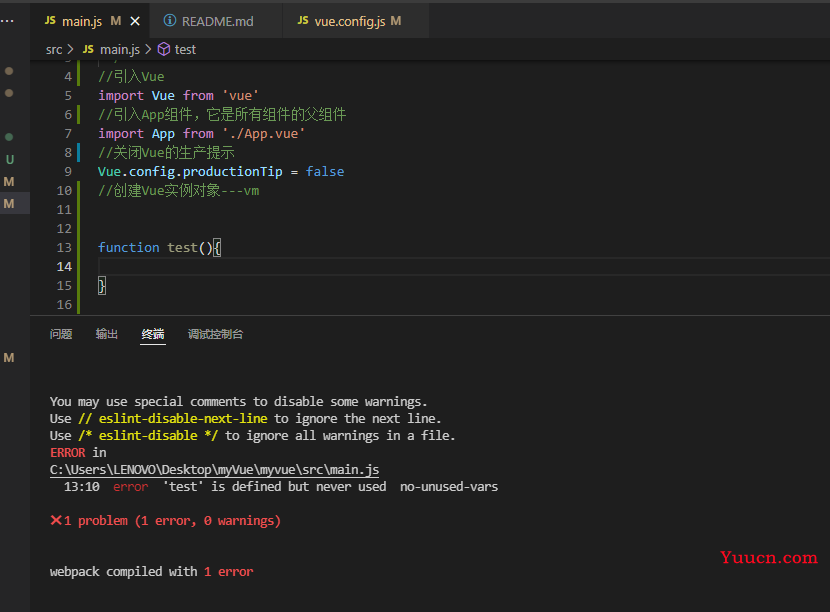Screen dimensions: 830x612
Task: Click the Vue.config.productionTip line
Action: 221,172
